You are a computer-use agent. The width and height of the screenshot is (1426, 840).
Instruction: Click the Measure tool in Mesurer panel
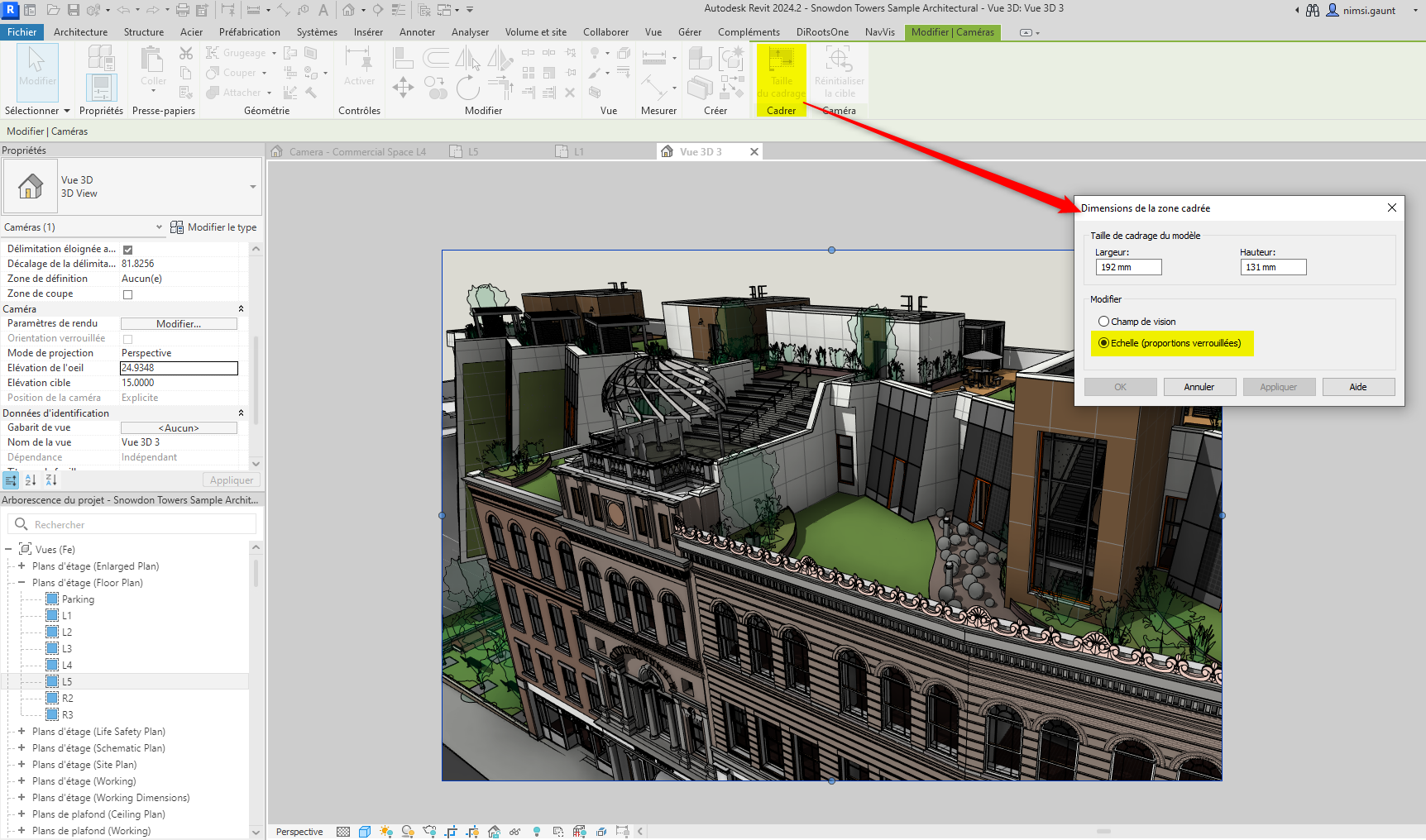point(653,59)
